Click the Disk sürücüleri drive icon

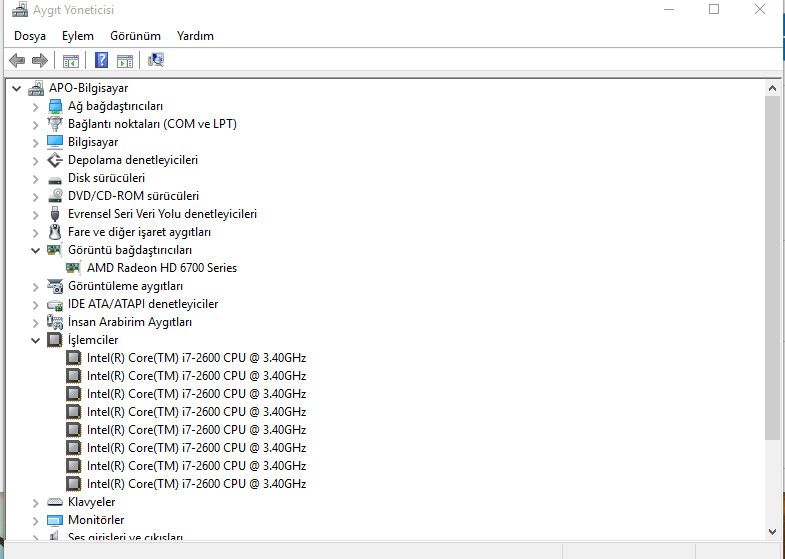[55, 179]
